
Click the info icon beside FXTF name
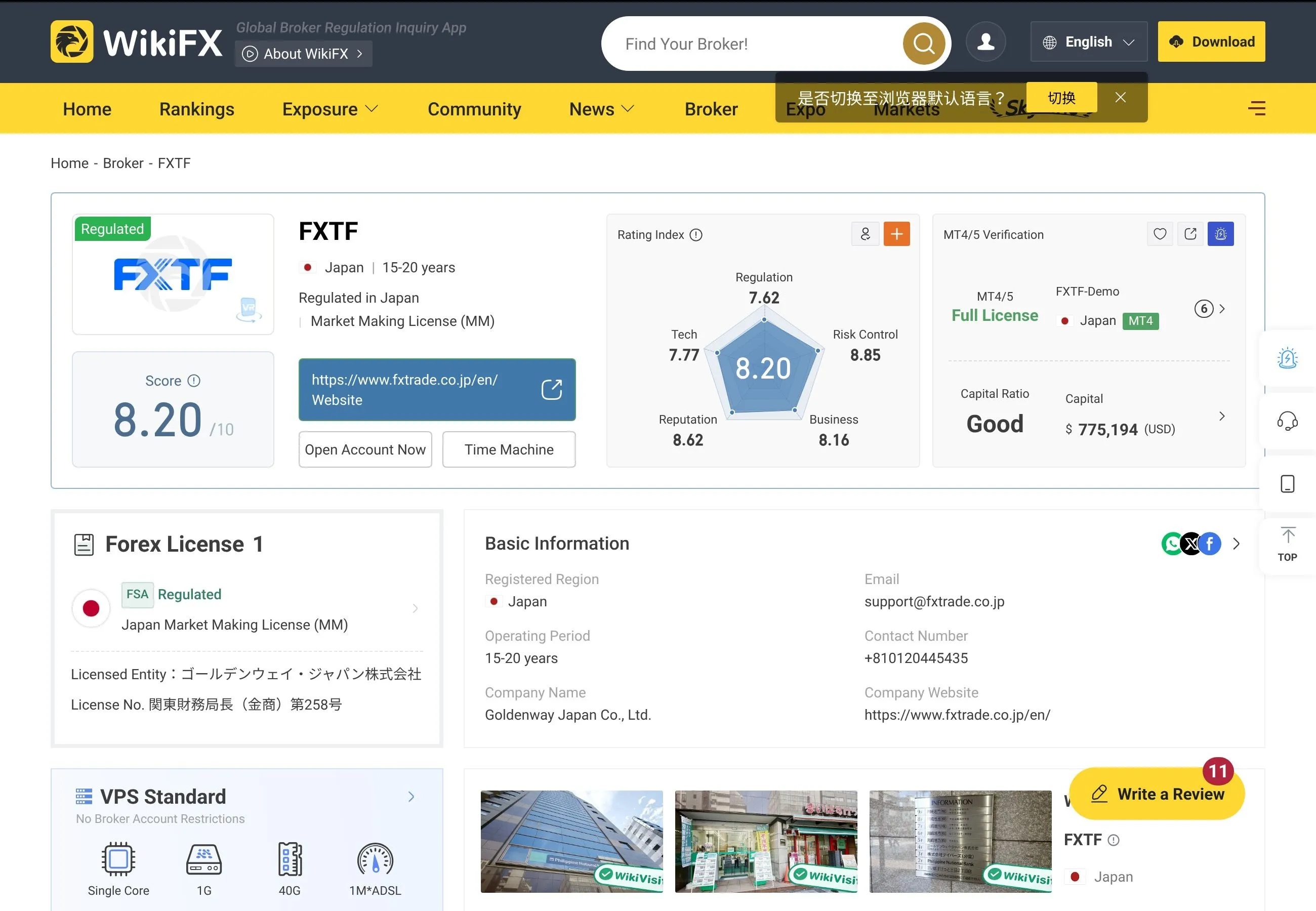click(x=1114, y=840)
